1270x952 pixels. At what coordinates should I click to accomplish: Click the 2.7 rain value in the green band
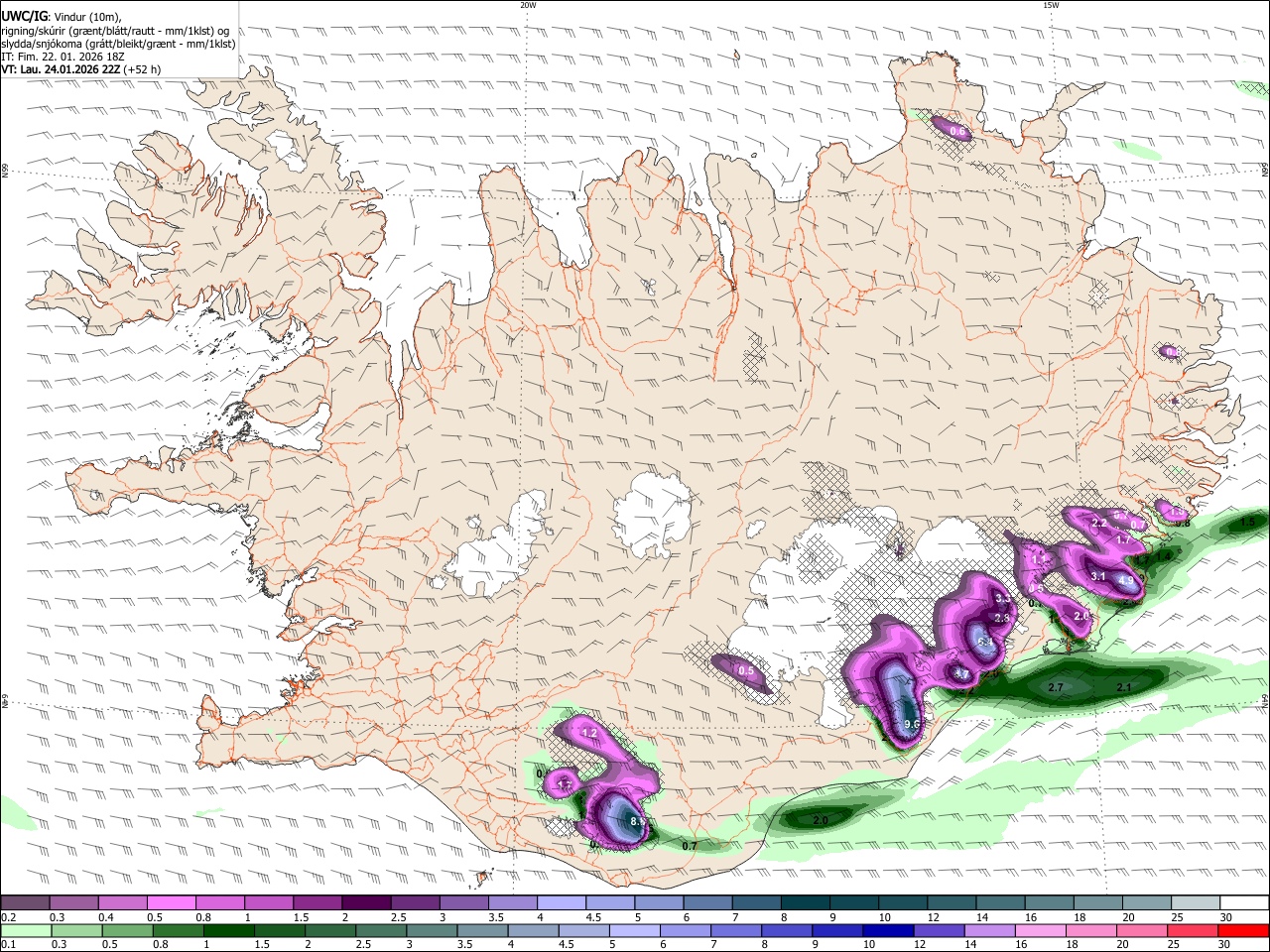1056,687
